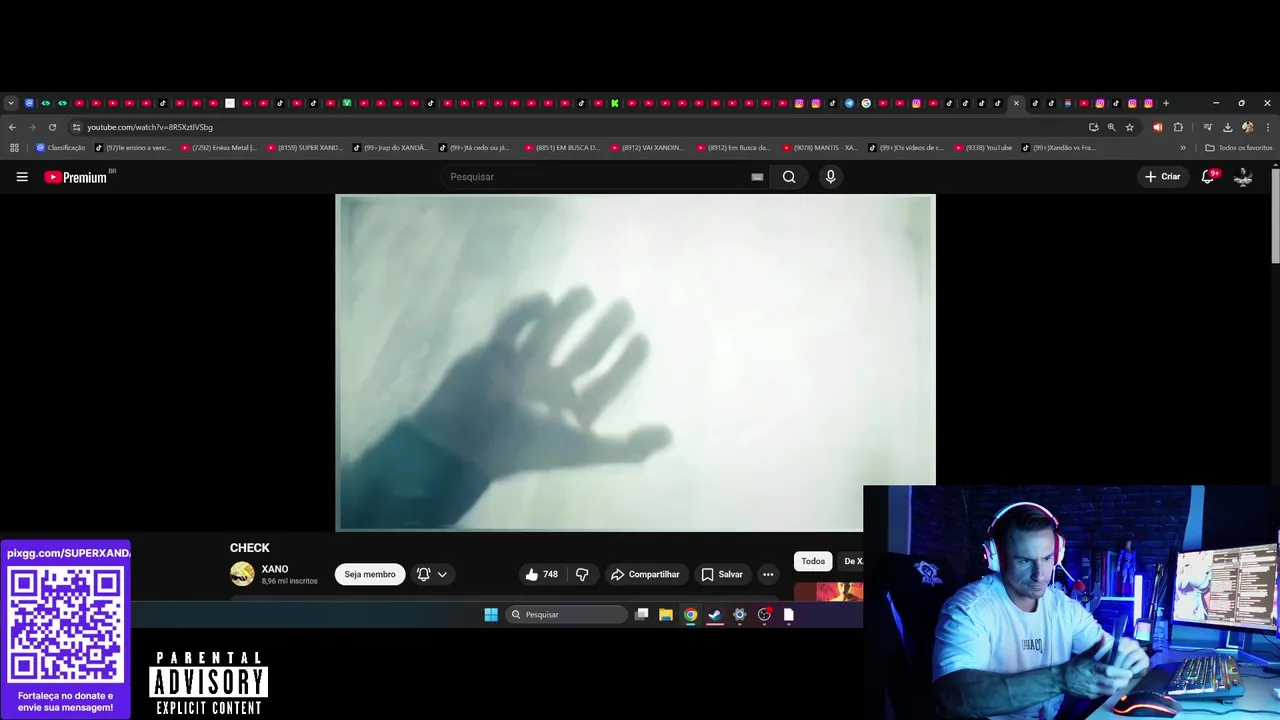The image size is (1280, 720).
Task: Click the youtube.com address bar URL
Action: (150, 127)
